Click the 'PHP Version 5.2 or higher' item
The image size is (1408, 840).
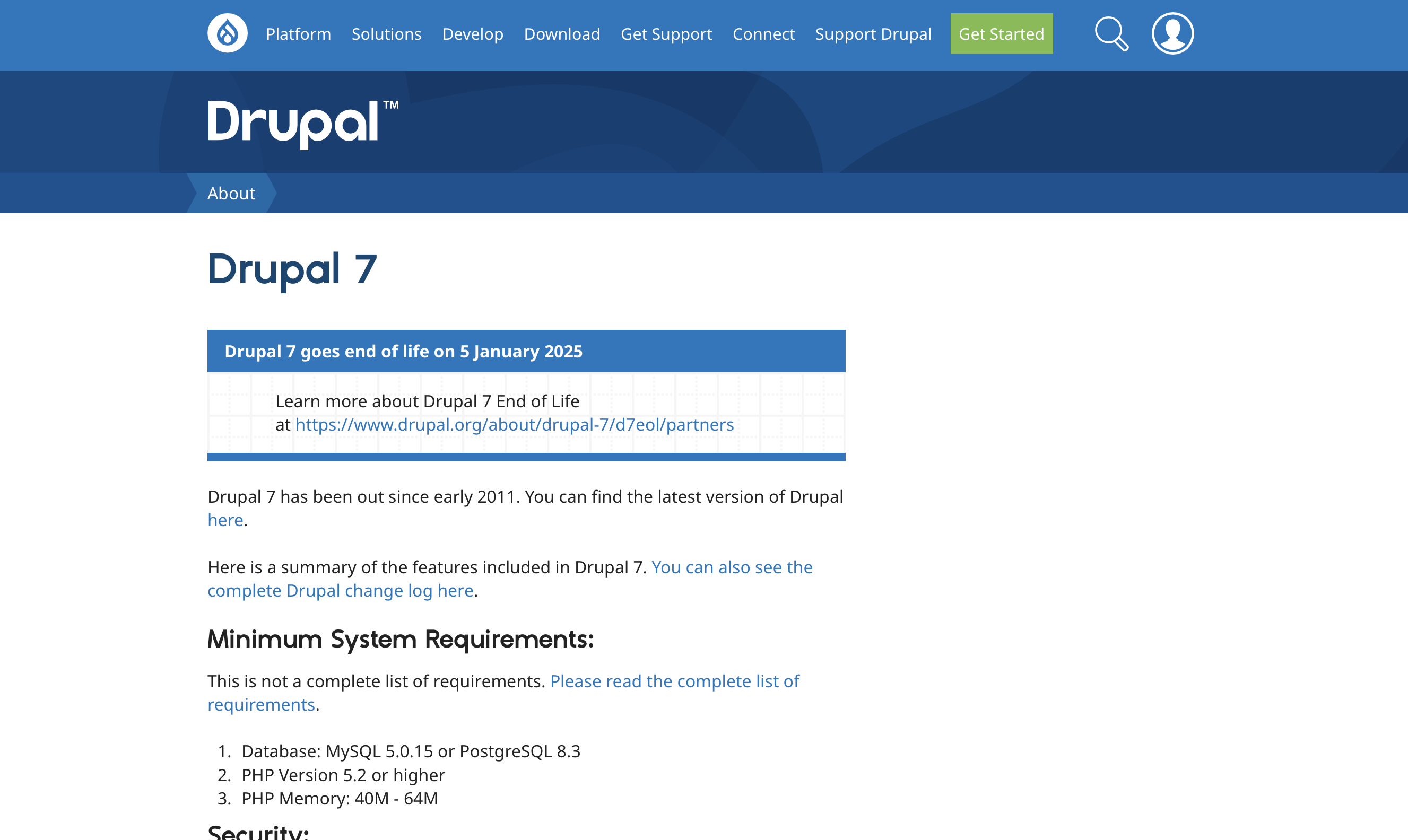343,775
